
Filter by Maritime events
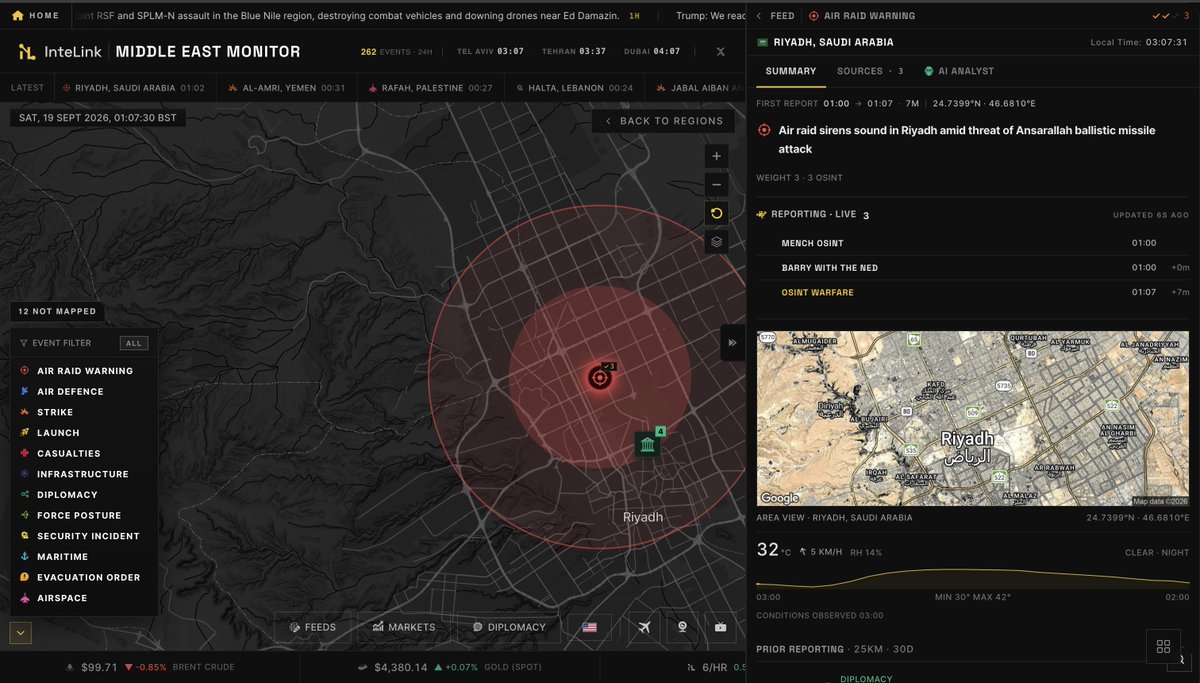pyautogui.click(x=53, y=557)
